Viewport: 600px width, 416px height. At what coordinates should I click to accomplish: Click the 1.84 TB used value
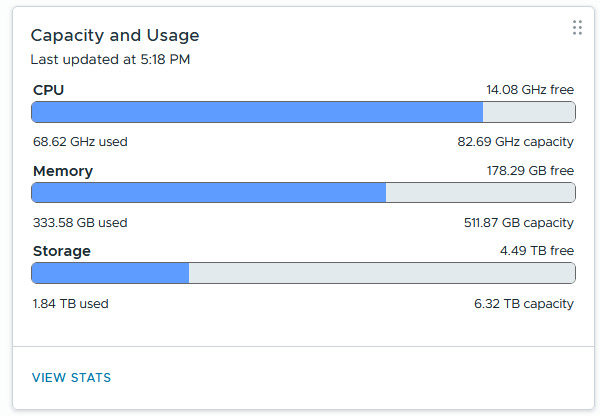70,304
